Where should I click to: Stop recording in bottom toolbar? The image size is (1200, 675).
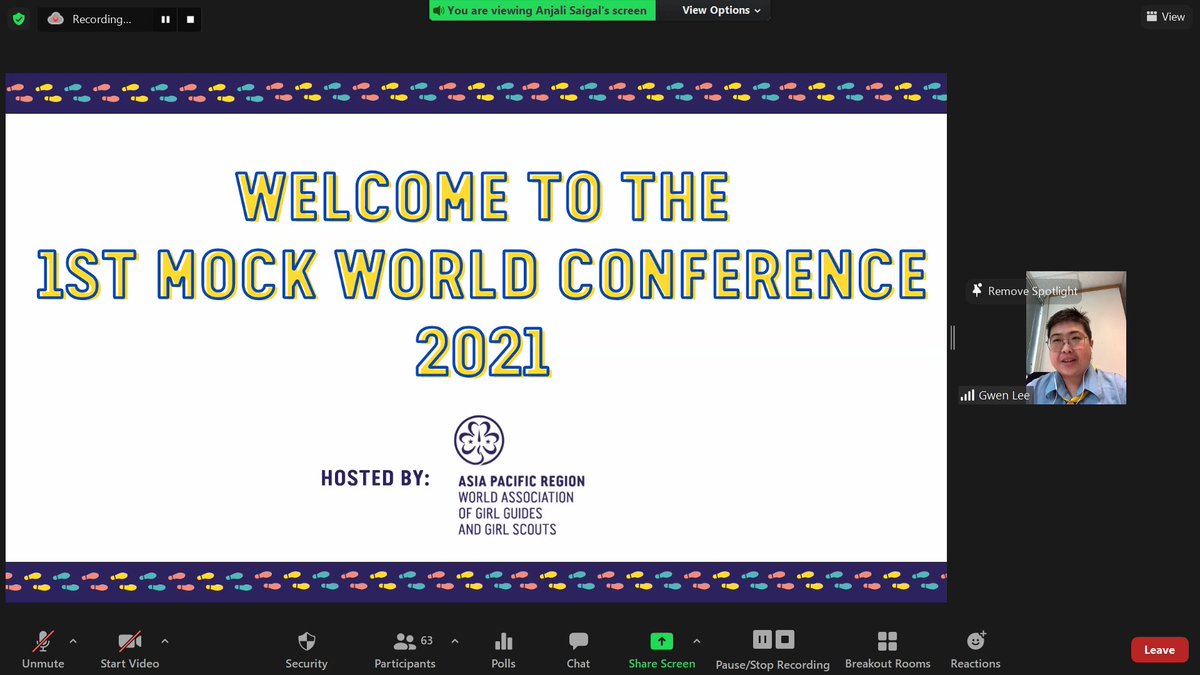pyautogui.click(x=785, y=639)
